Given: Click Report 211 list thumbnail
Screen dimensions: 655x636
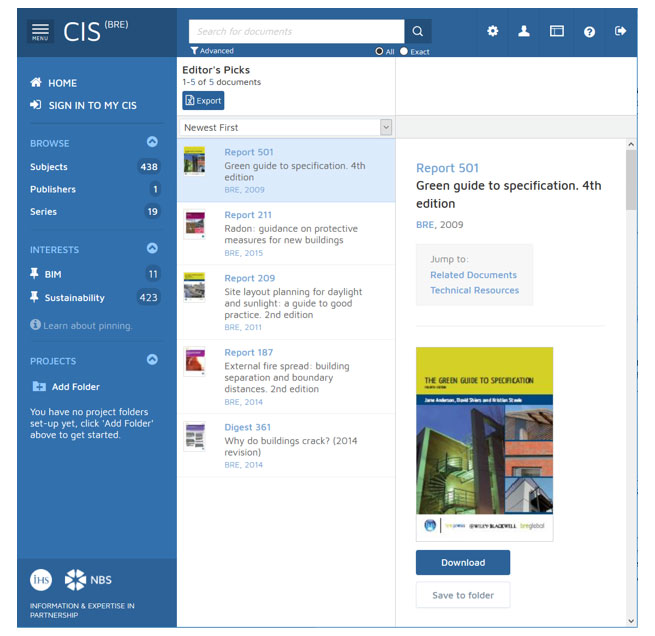Looking at the screenshot, I should click(195, 224).
